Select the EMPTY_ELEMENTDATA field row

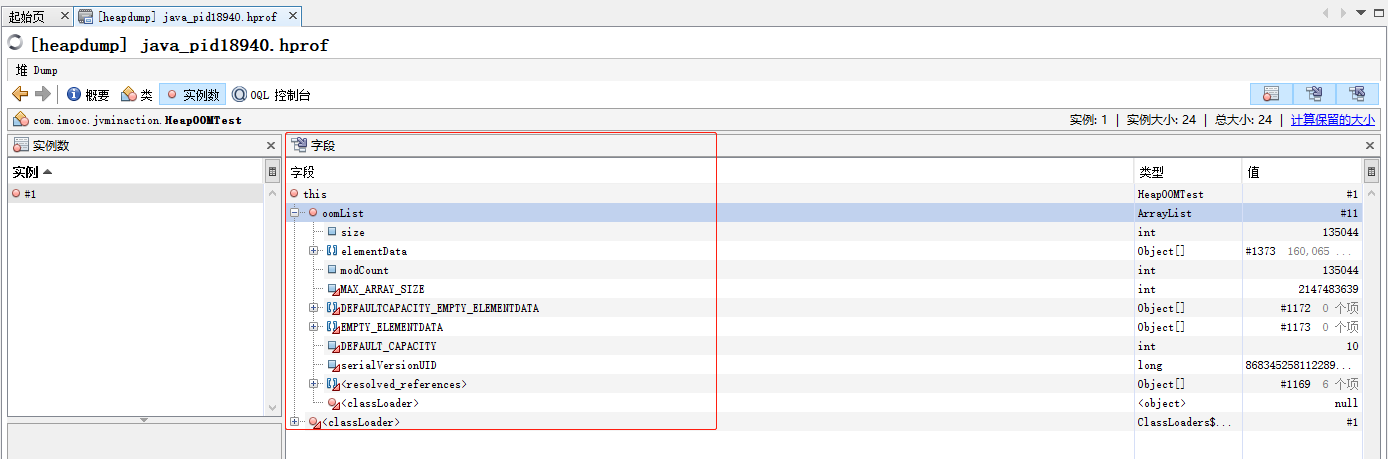click(x=825, y=327)
